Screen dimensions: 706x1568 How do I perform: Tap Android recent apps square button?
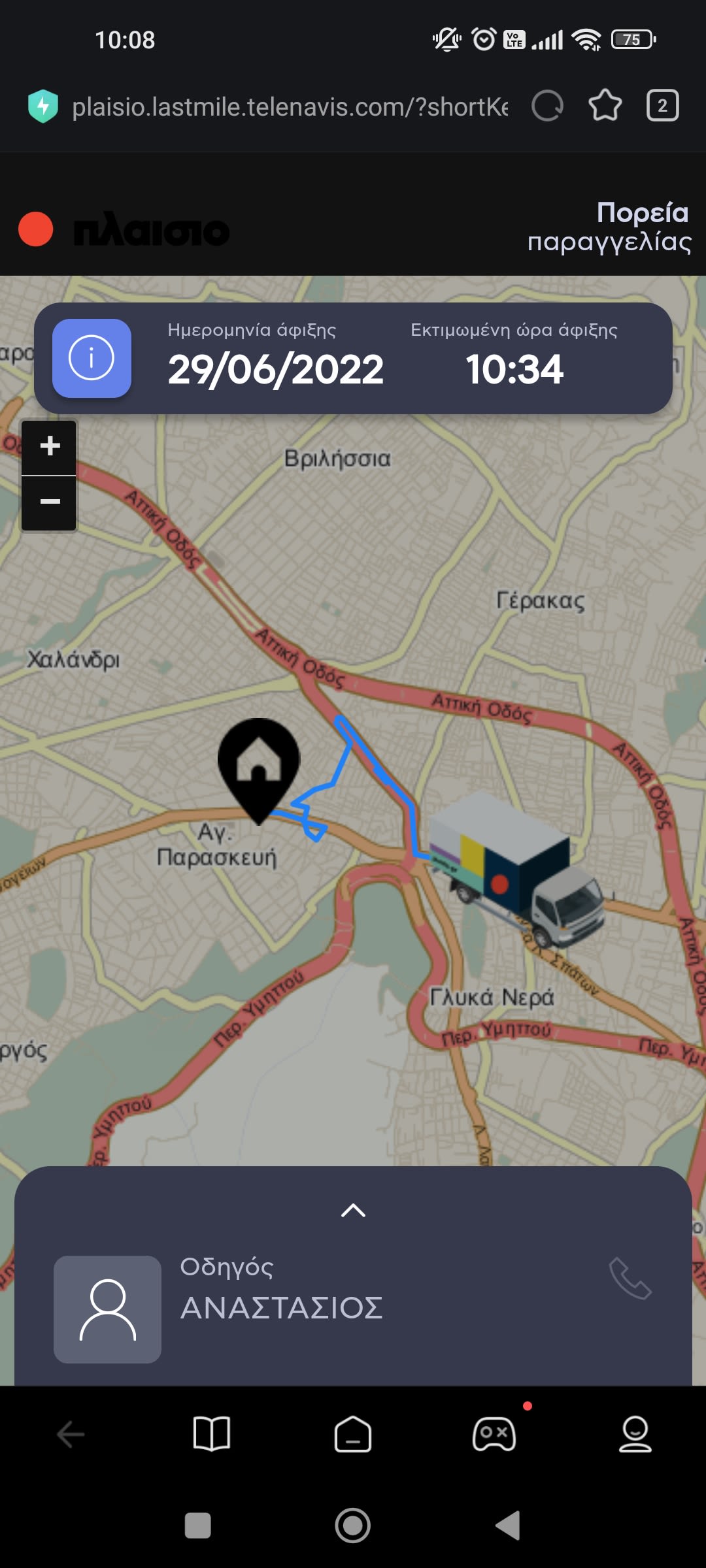point(198,1526)
